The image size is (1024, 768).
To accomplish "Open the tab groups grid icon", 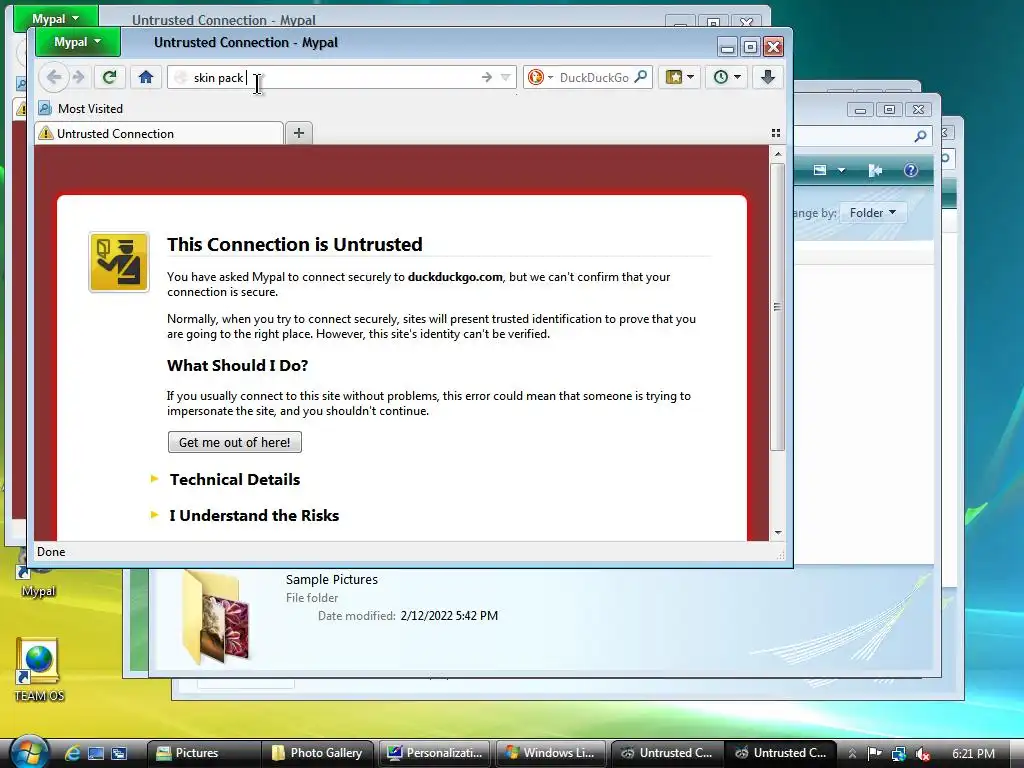I will coord(776,133).
